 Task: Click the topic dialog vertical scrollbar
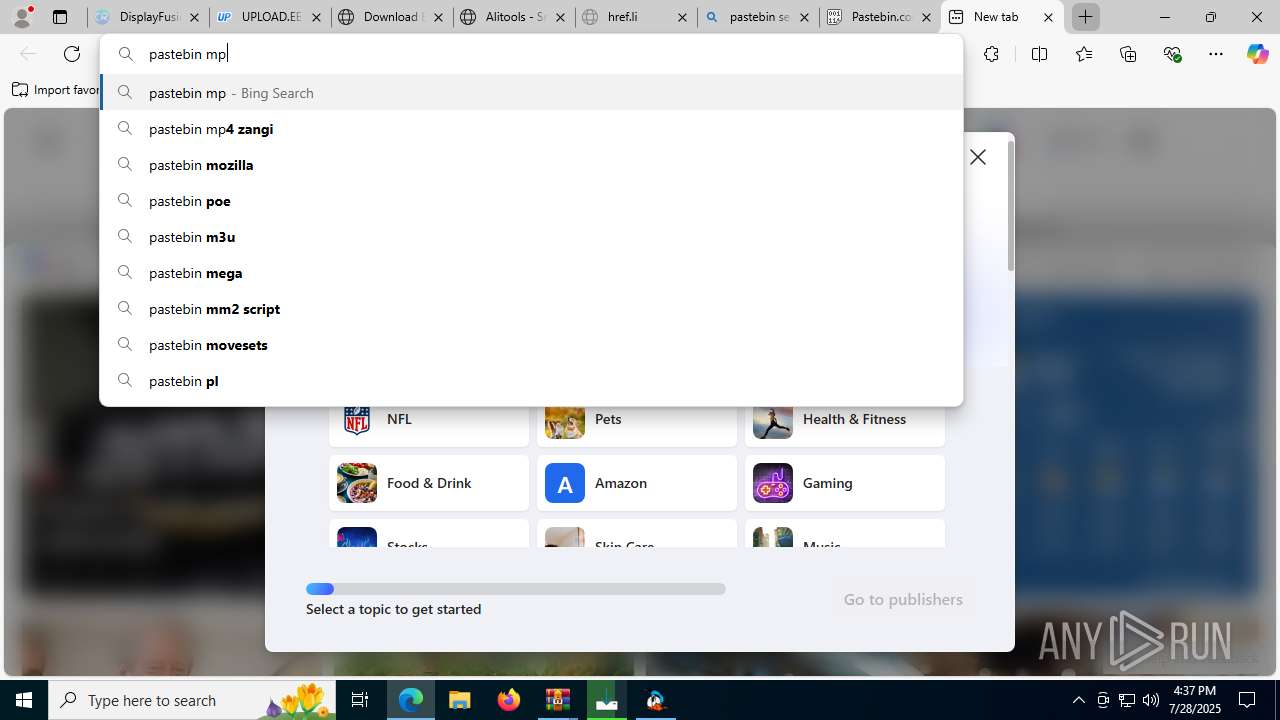pyautogui.click(x=1010, y=206)
